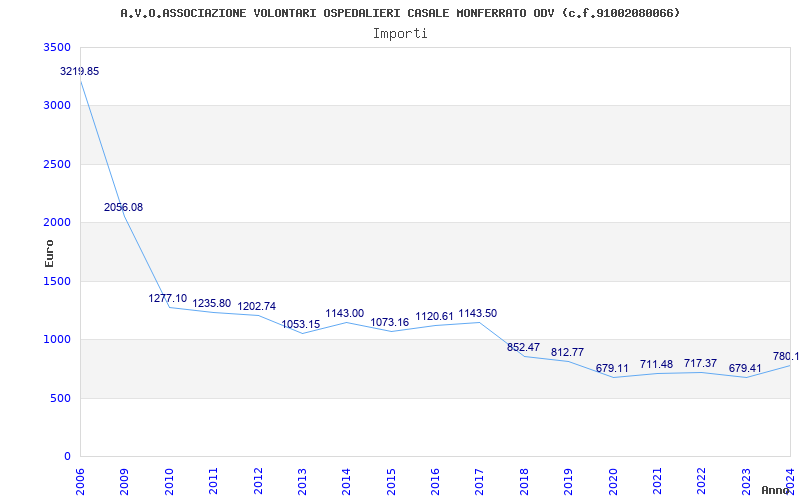Select the 1235.80 value label
Image resolution: width=800 pixels, height=500 pixels.
[212, 304]
